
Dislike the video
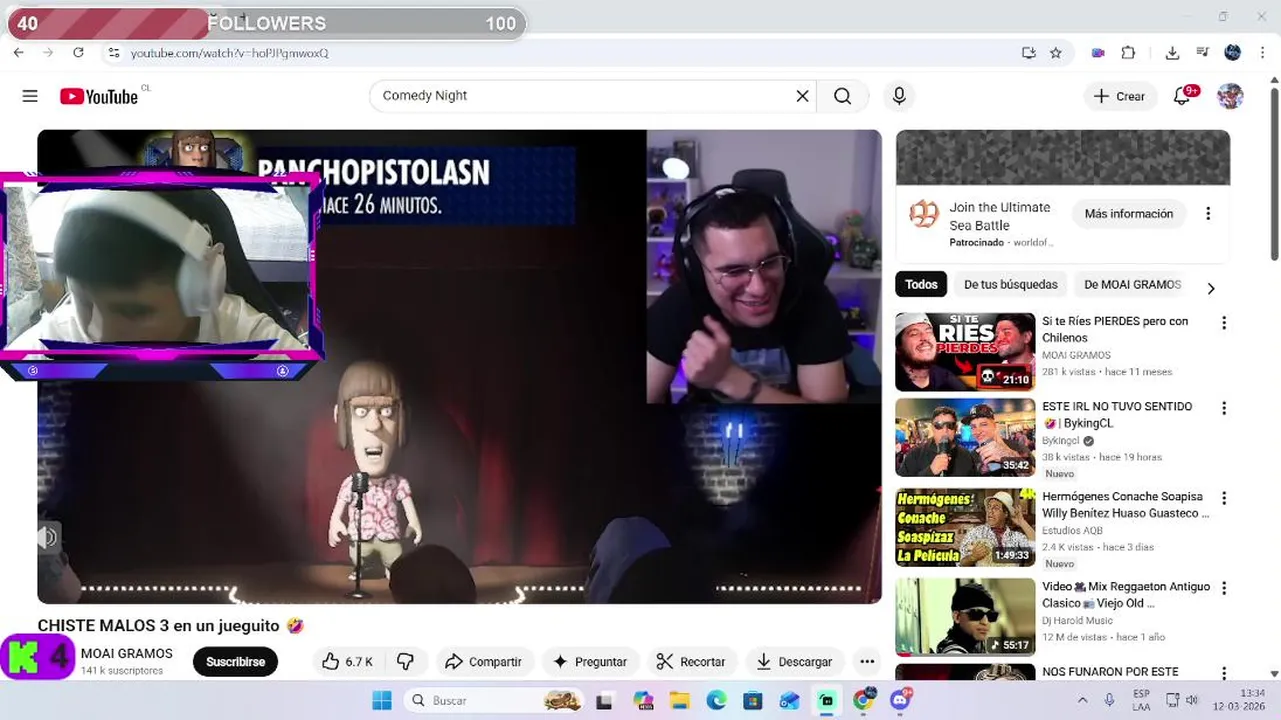pos(405,662)
